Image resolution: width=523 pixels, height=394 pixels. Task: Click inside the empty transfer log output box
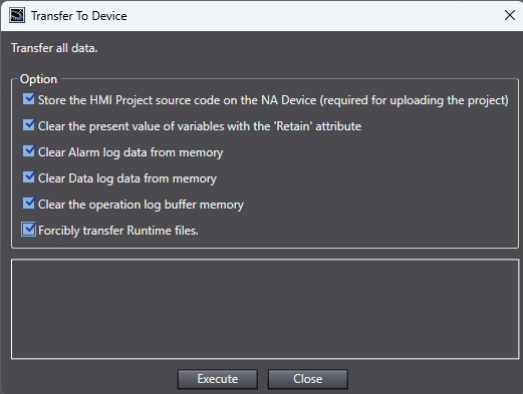click(x=265, y=309)
